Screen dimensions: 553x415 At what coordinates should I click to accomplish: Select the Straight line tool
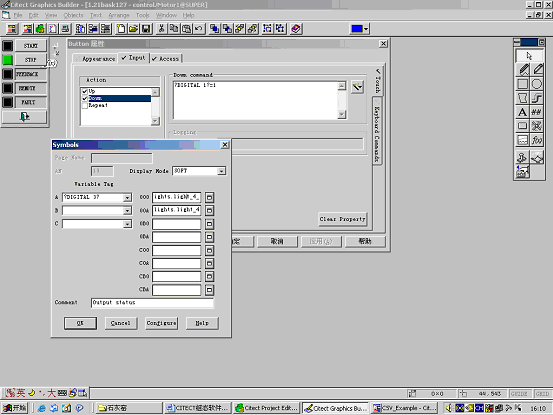click(537, 69)
